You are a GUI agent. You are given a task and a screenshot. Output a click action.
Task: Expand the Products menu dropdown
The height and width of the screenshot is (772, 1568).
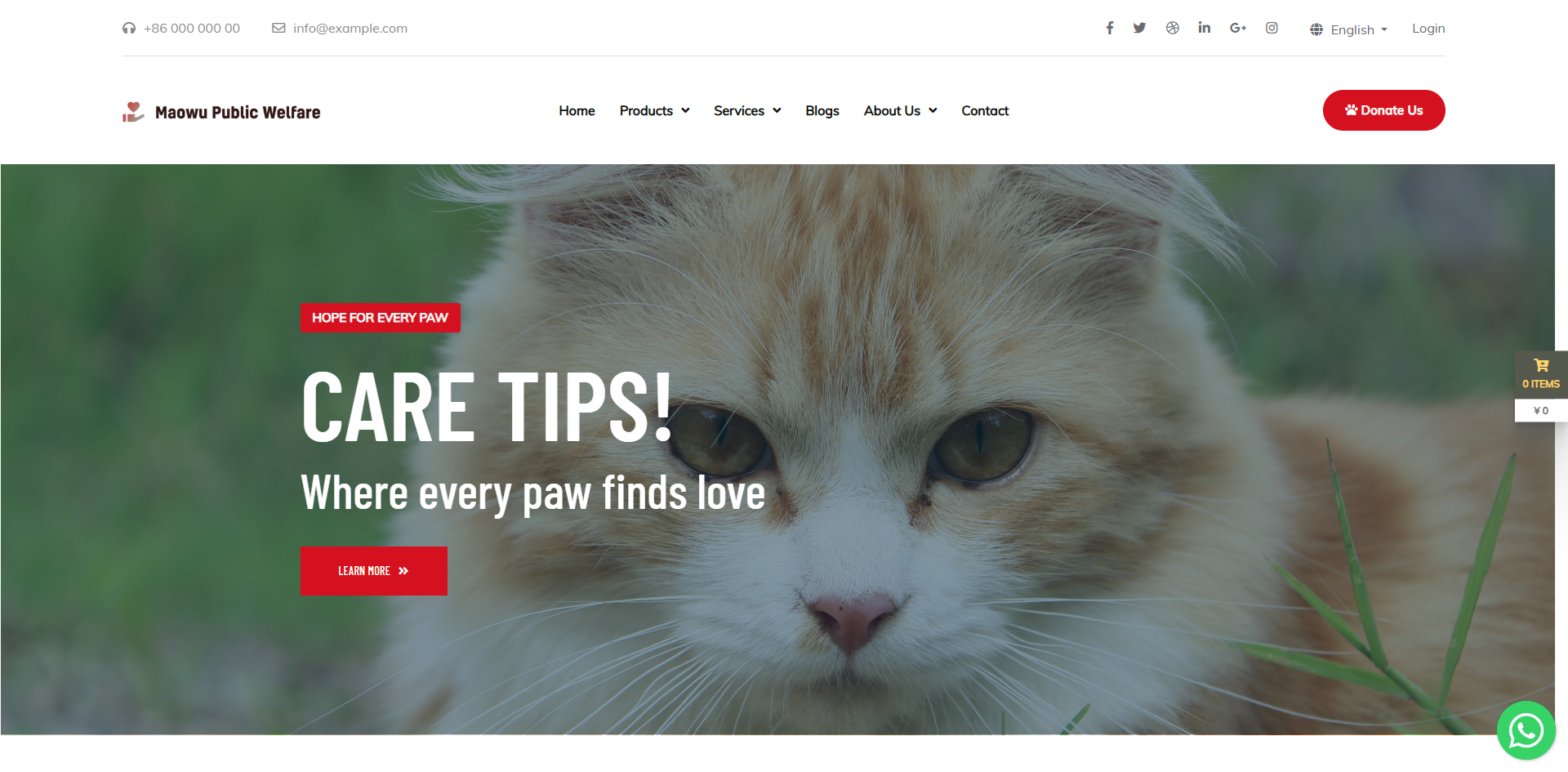(x=654, y=110)
